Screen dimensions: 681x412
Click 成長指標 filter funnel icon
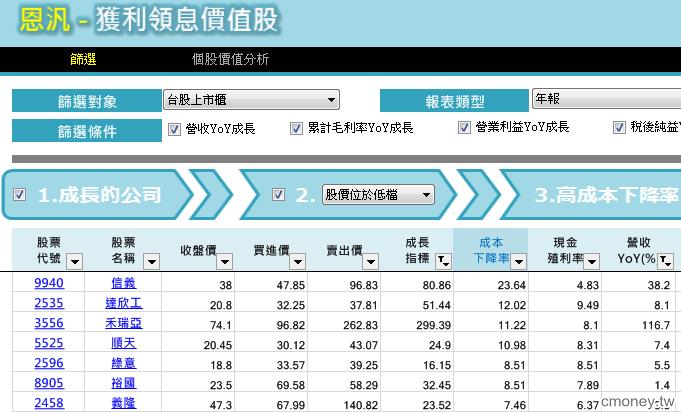click(x=443, y=261)
